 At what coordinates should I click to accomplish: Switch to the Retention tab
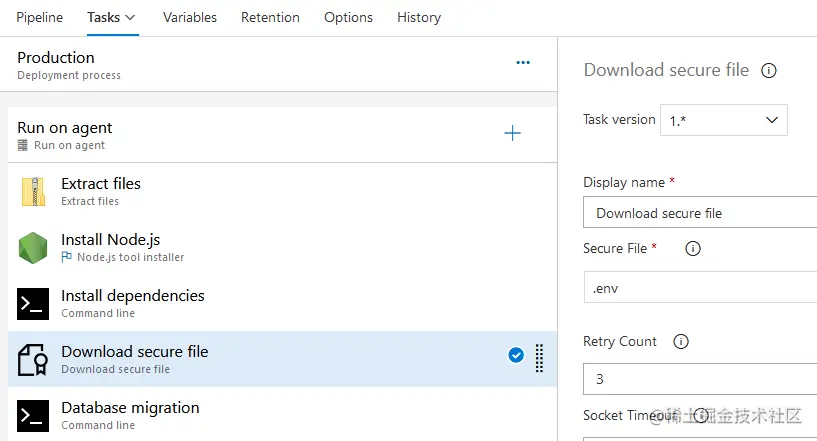coord(270,17)
